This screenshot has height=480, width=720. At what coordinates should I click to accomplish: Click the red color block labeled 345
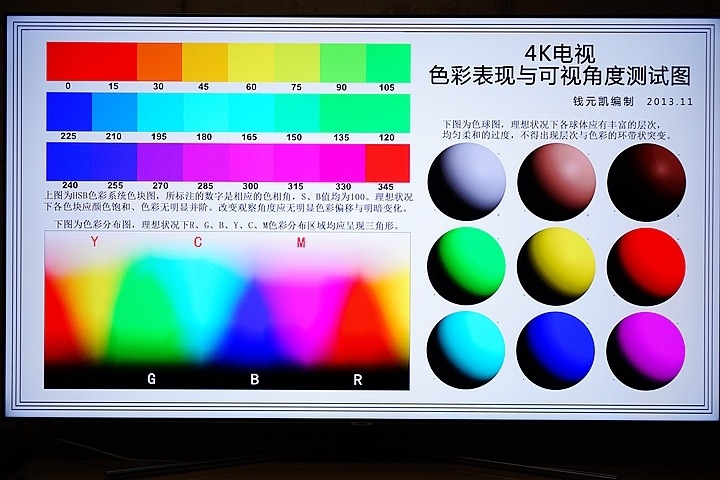coord(387,163)
